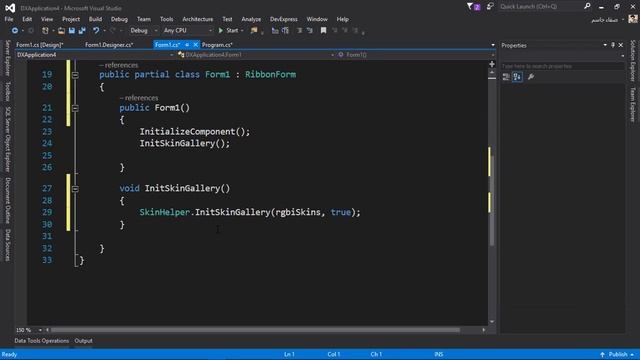Switch to the Program.cs tab
This screenshot has width=640, height=360.
pos(217,45)
